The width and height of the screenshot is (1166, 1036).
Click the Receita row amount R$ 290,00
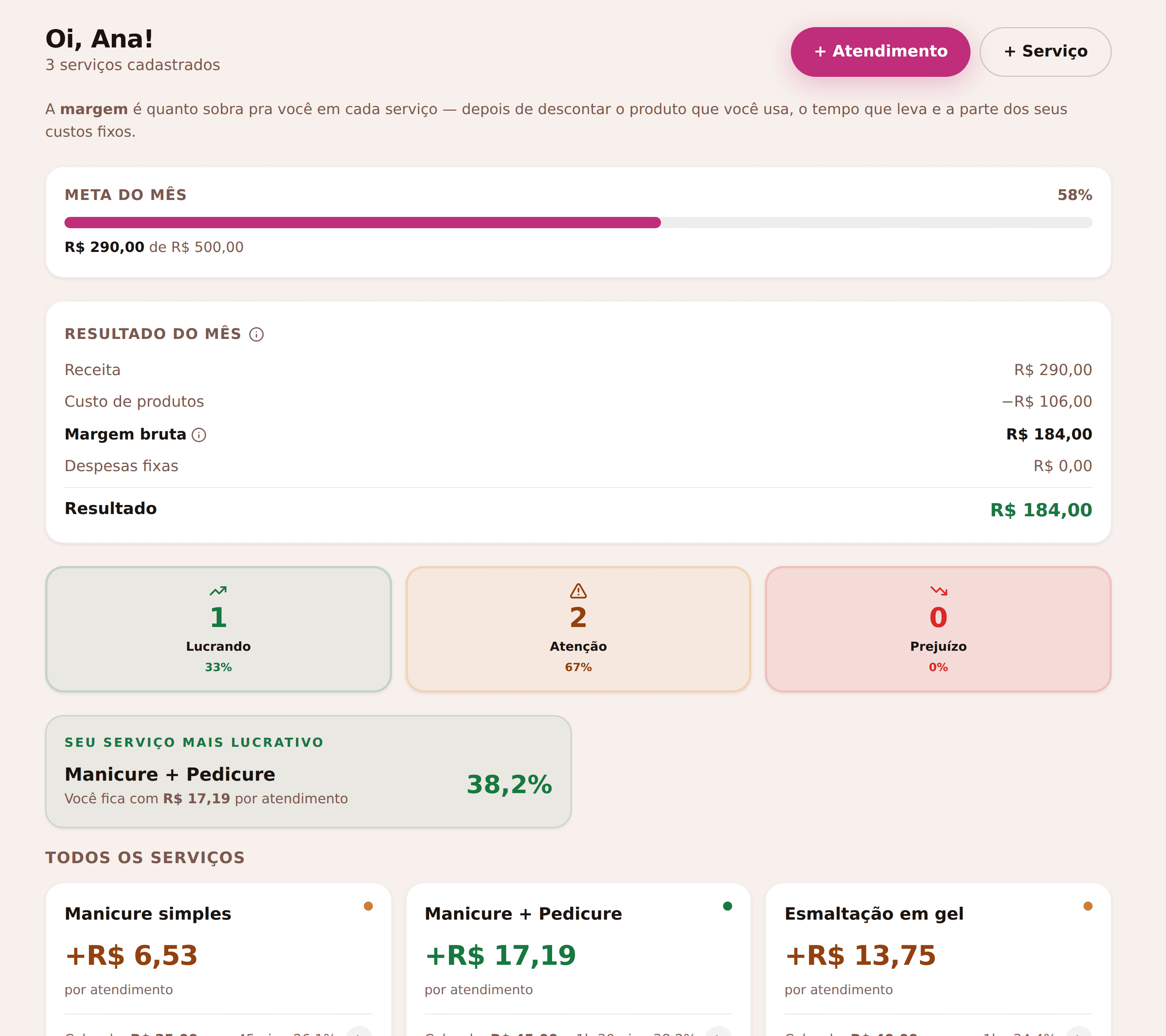click(1053, 370)
